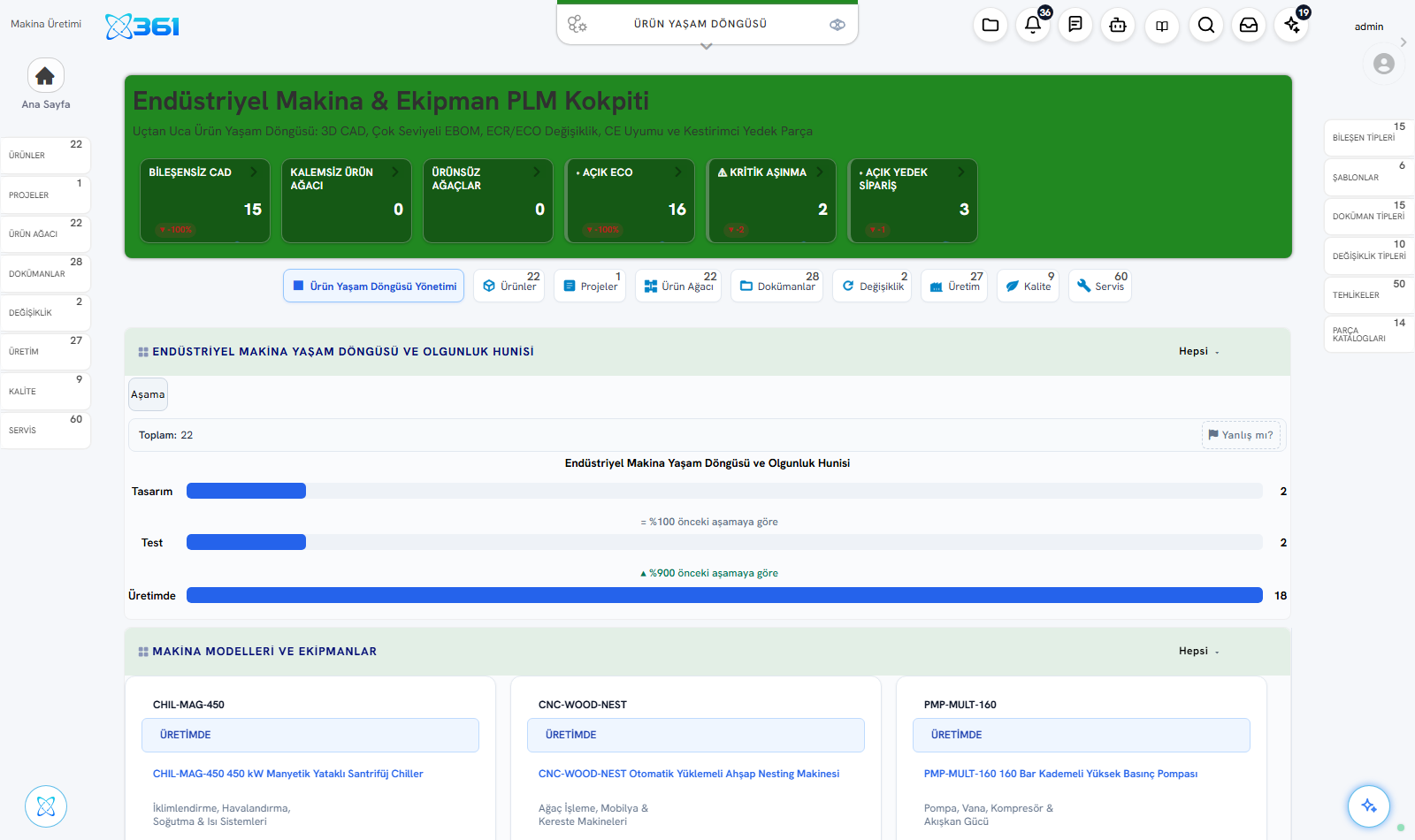Open AI sparkle icon with 19 badge

click(1292, 25)
